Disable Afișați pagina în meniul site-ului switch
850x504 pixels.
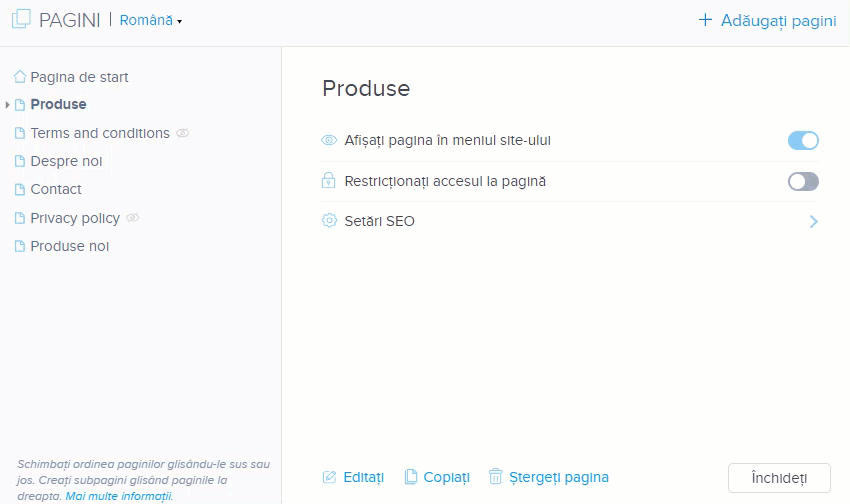tap(803, 140)
